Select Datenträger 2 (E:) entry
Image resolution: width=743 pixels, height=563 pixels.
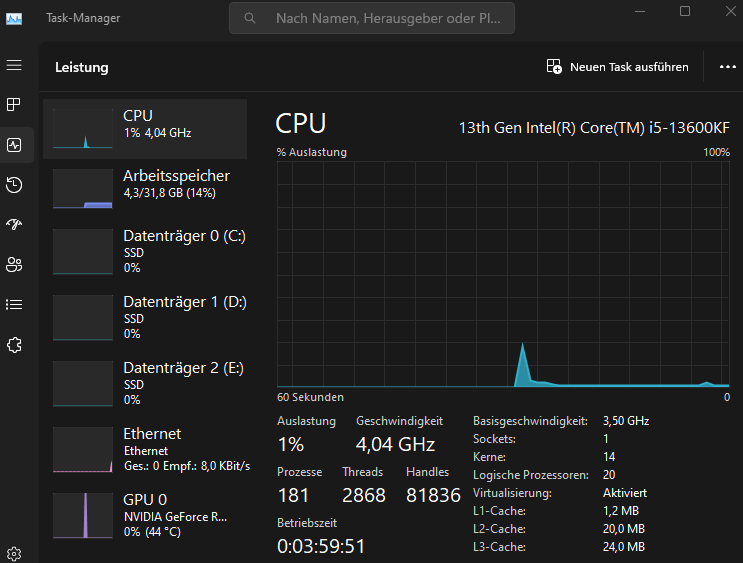pos(145,383)
